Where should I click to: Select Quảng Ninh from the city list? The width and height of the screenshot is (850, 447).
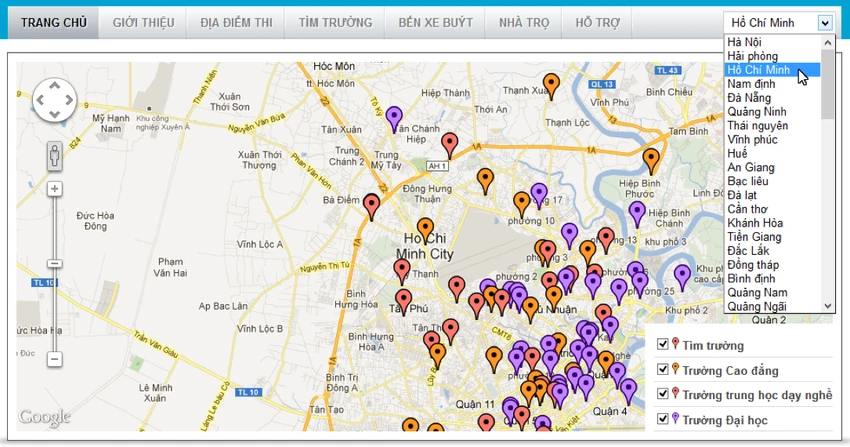[773, 112]
